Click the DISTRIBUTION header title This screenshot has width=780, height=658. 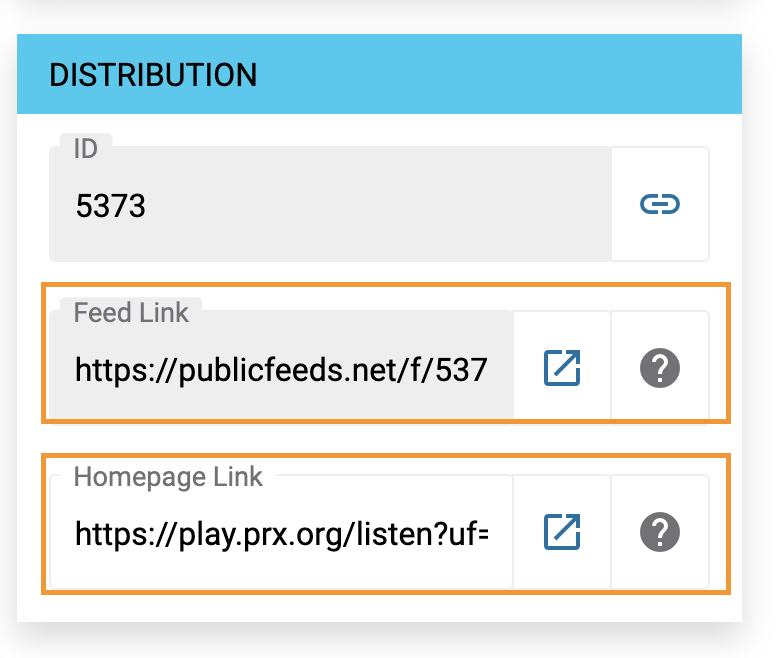click(x=153, y=75)
